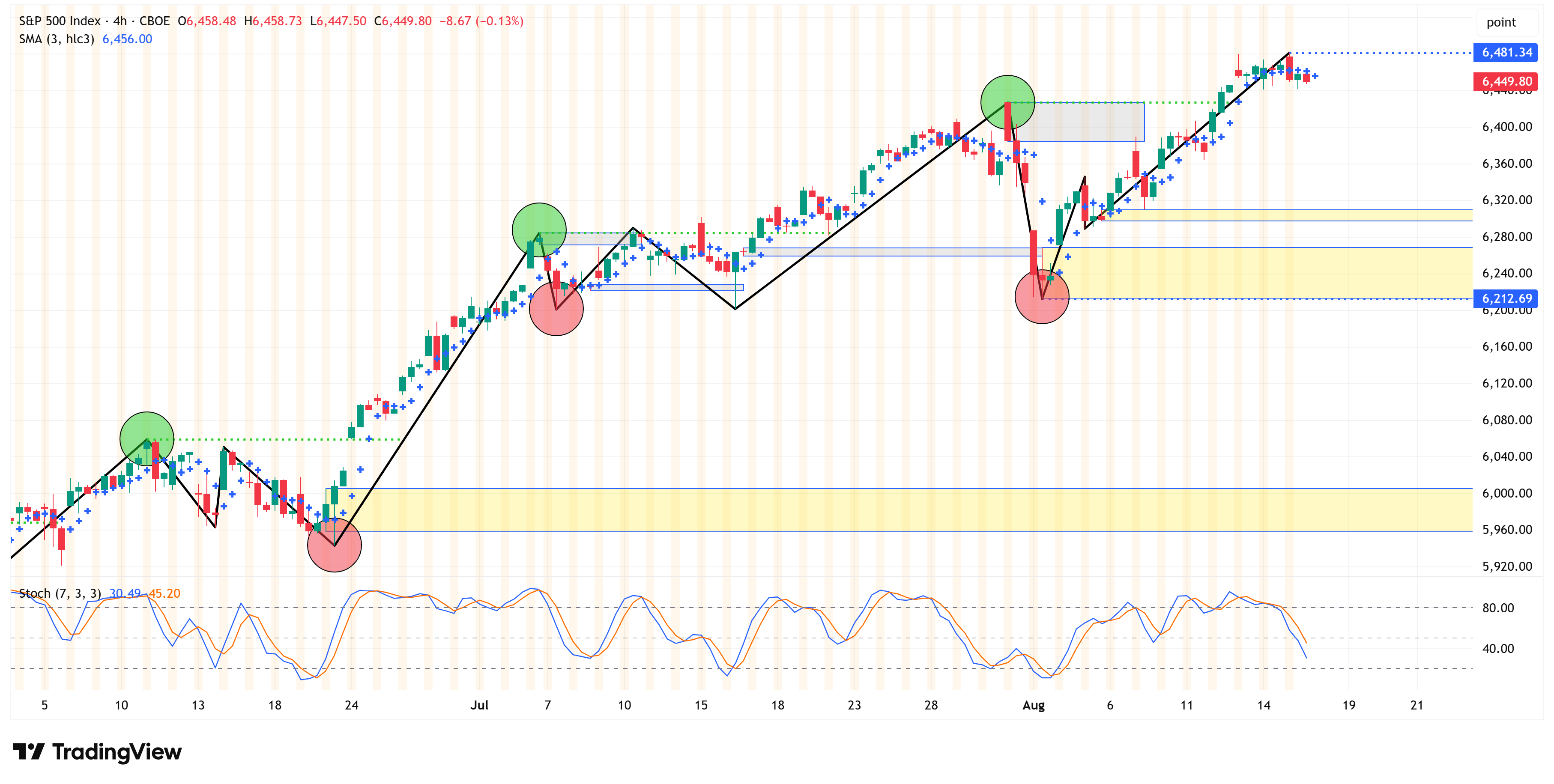
Task: Select the SMA (3, hlc3) indicator legend
Action: coord(56,39)
